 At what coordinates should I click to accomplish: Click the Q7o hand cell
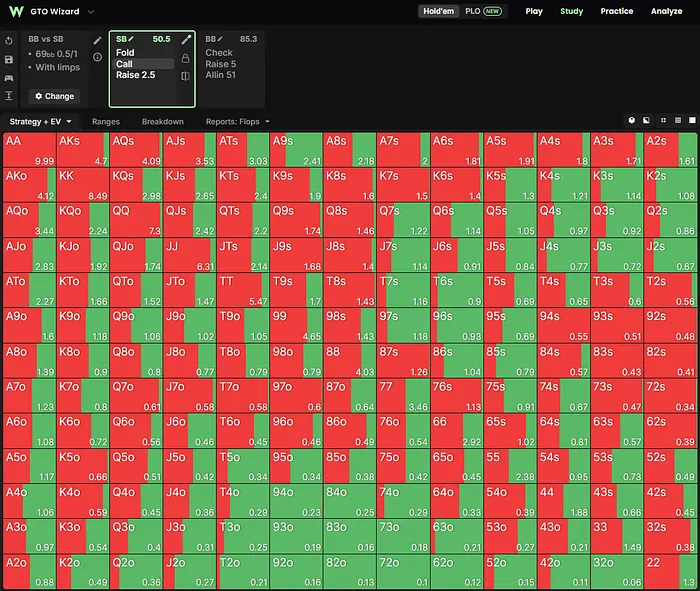136,395
